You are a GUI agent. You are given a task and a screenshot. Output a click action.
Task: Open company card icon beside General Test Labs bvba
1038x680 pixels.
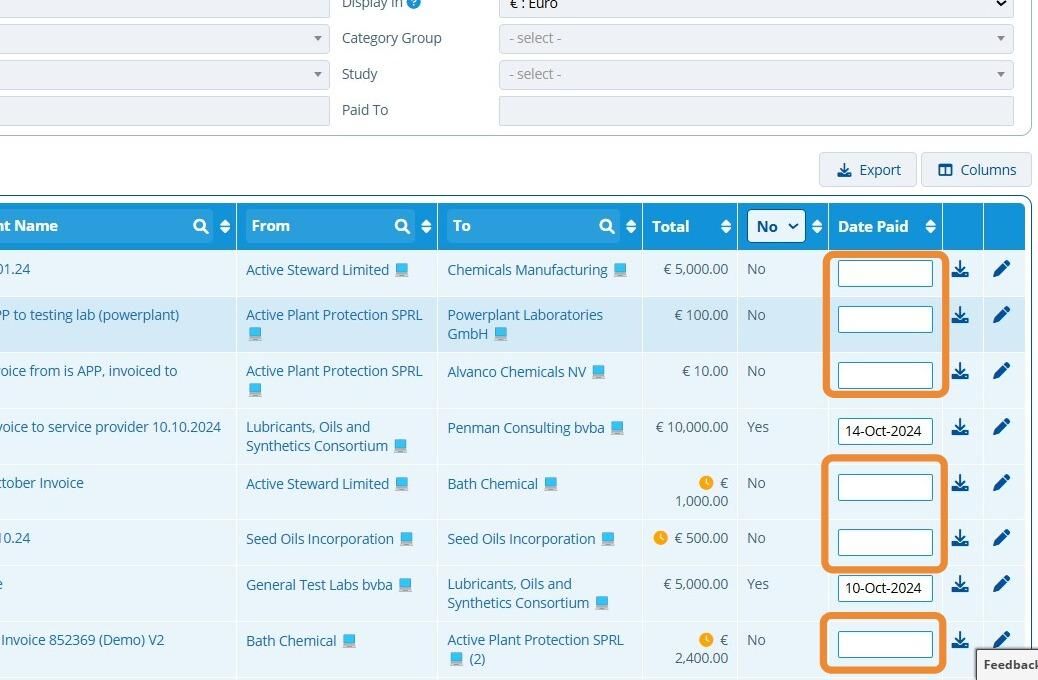click(405, 585)
